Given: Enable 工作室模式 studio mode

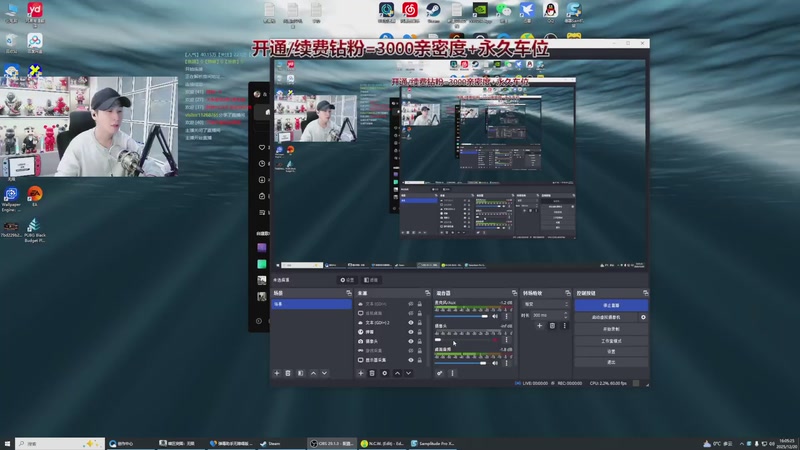Looking at the screenshot, I should click(x=611, y=340).
